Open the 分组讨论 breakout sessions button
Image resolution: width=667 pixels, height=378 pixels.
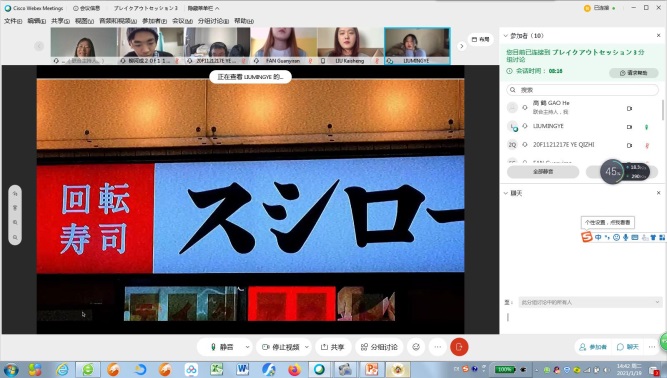379,347
